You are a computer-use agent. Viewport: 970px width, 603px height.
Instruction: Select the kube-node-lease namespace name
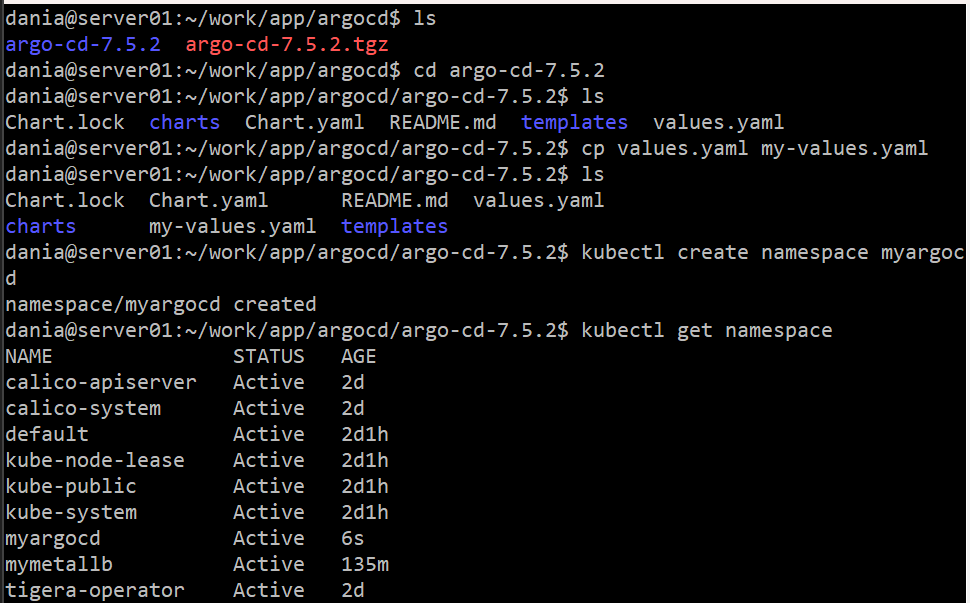(95, 460)
